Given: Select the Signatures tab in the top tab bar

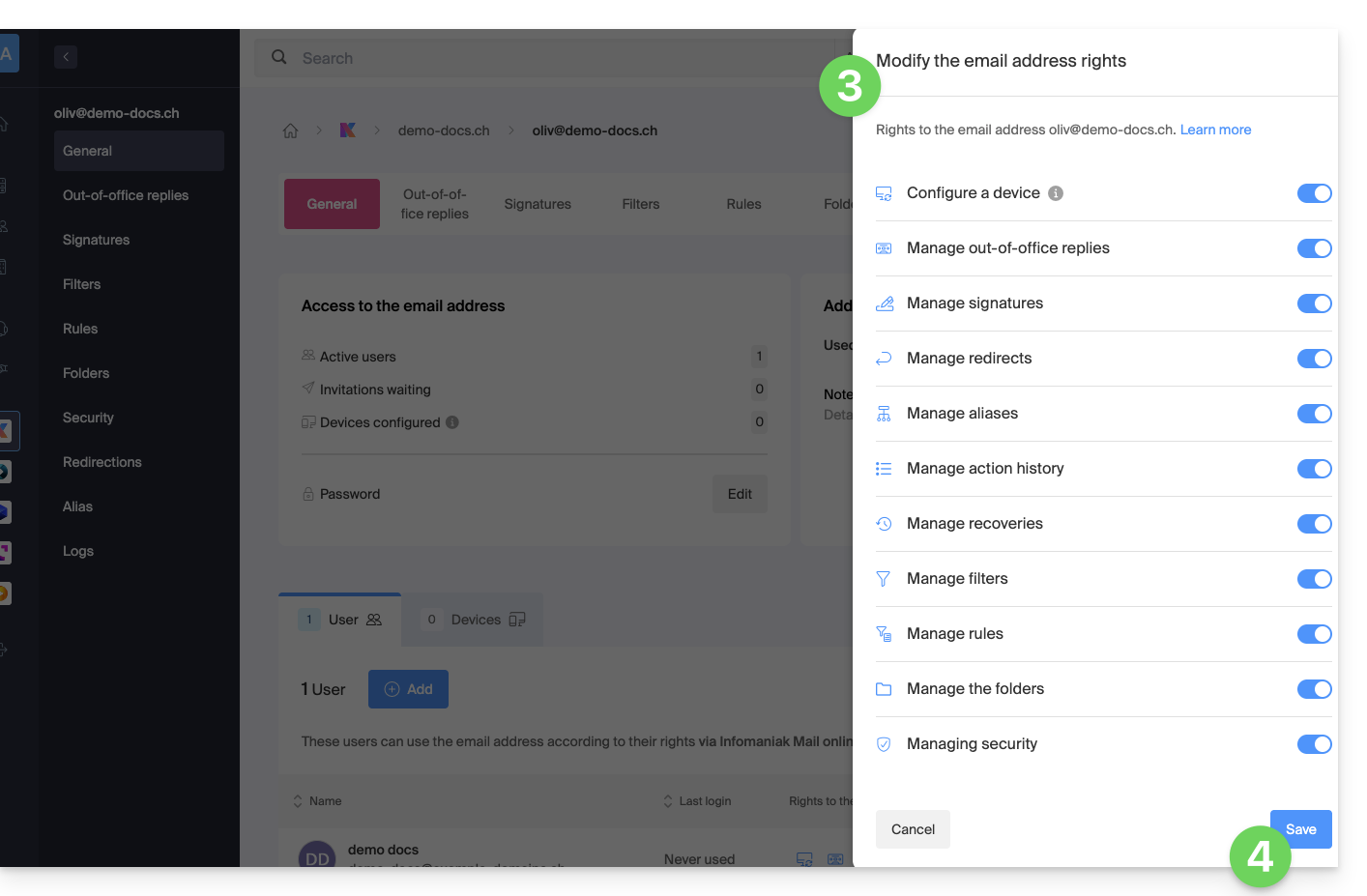Looking at the screenshot, I should tap(538, 204).
